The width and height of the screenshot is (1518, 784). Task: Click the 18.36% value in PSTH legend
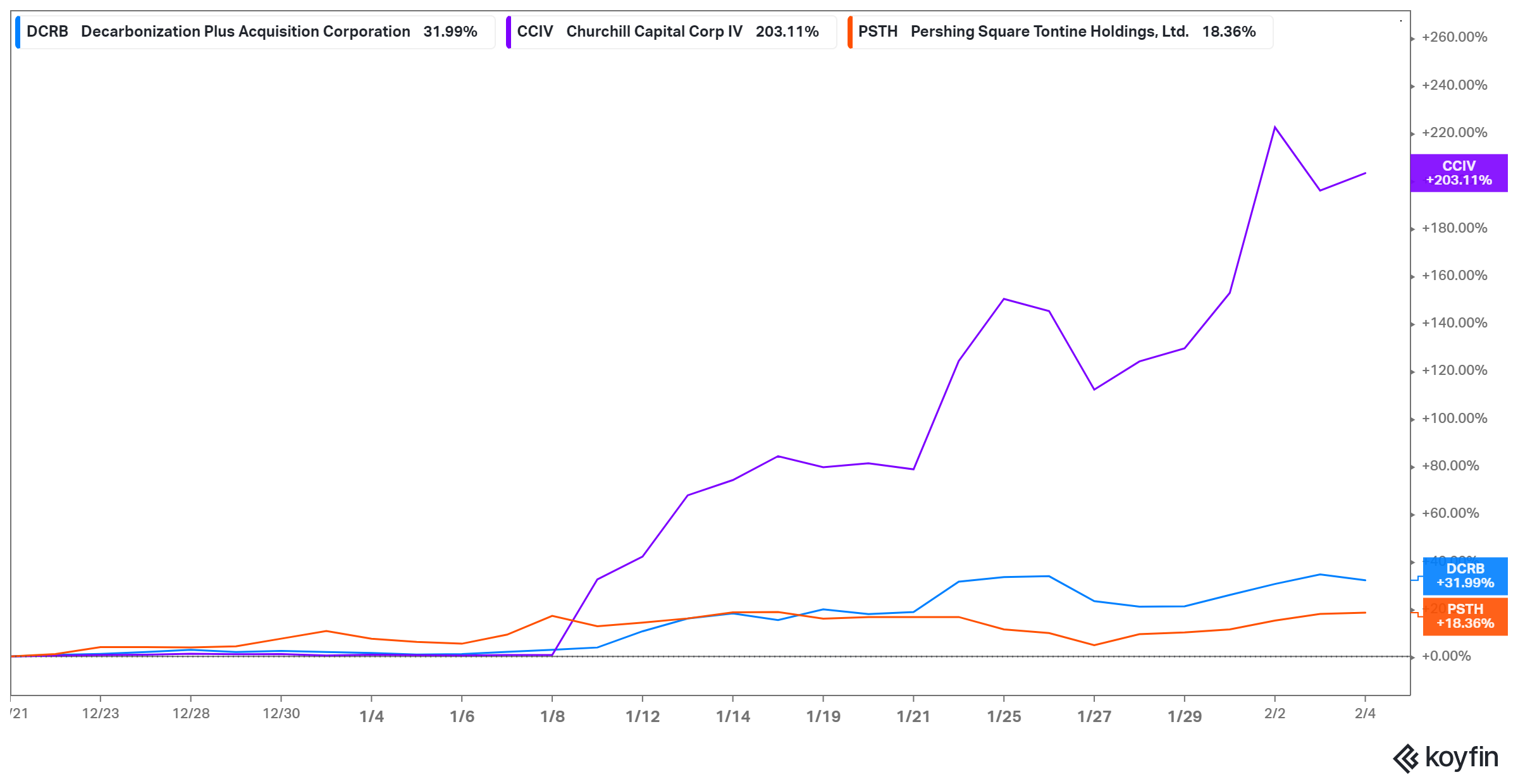pyautogui.click(x=1229, y=32)
